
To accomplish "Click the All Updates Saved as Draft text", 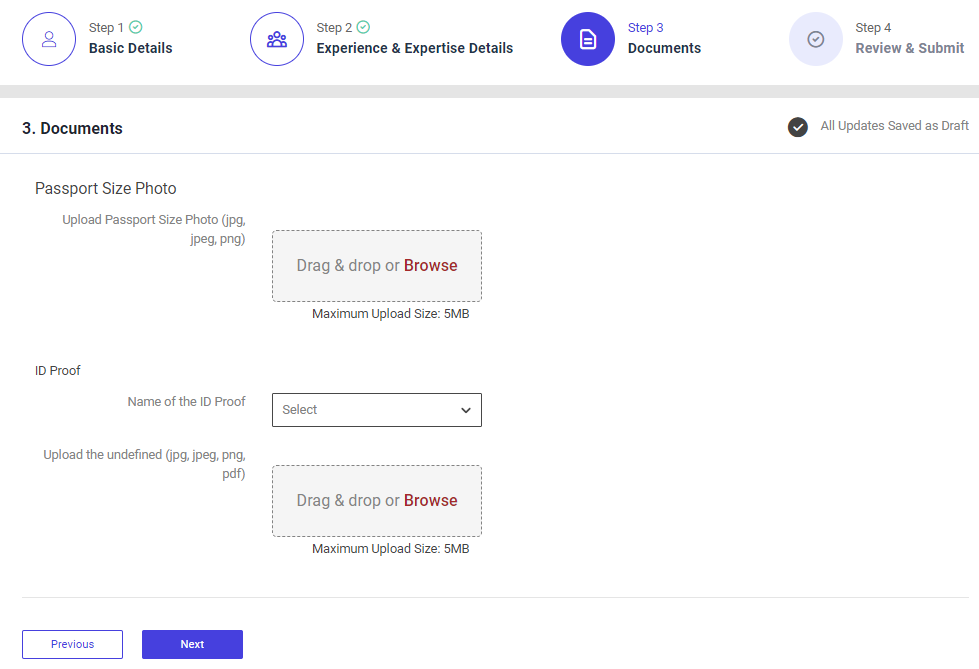I will point(894,126).
